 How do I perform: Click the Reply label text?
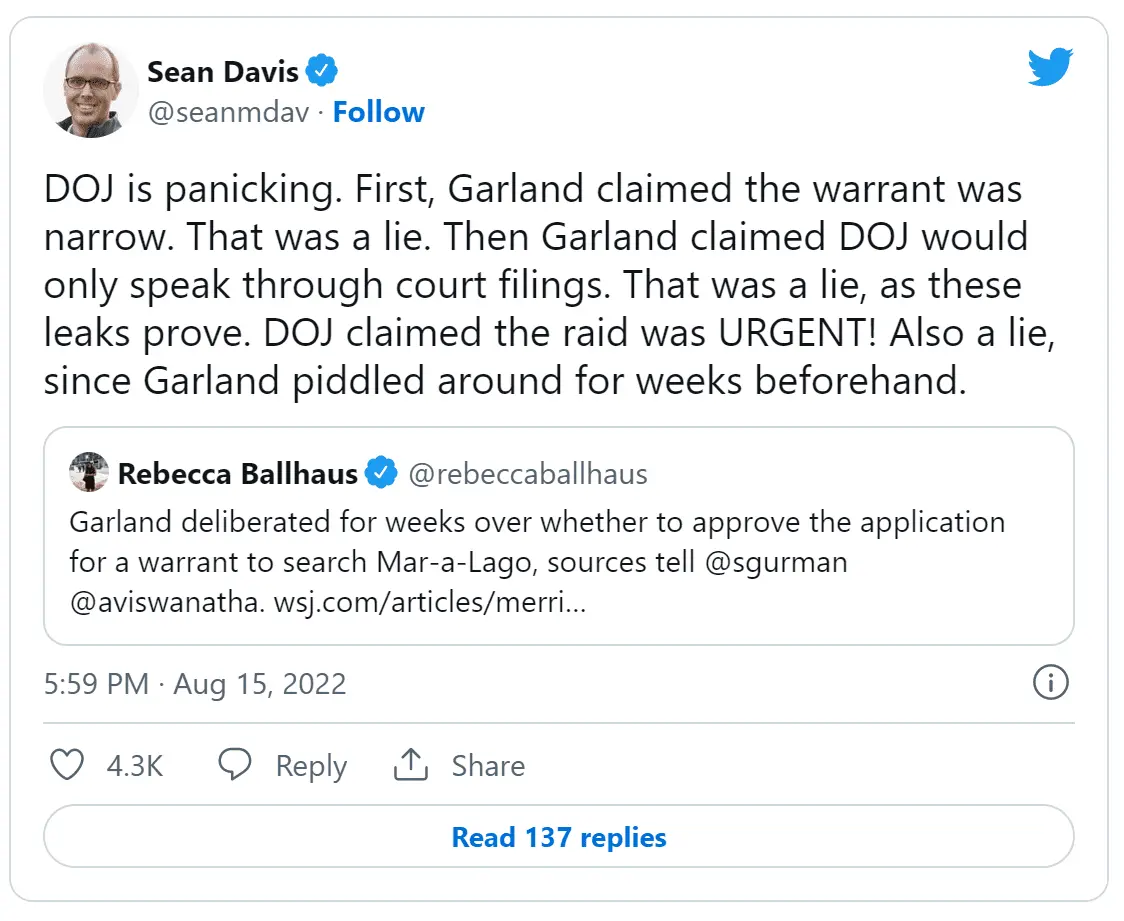[311, 766]
